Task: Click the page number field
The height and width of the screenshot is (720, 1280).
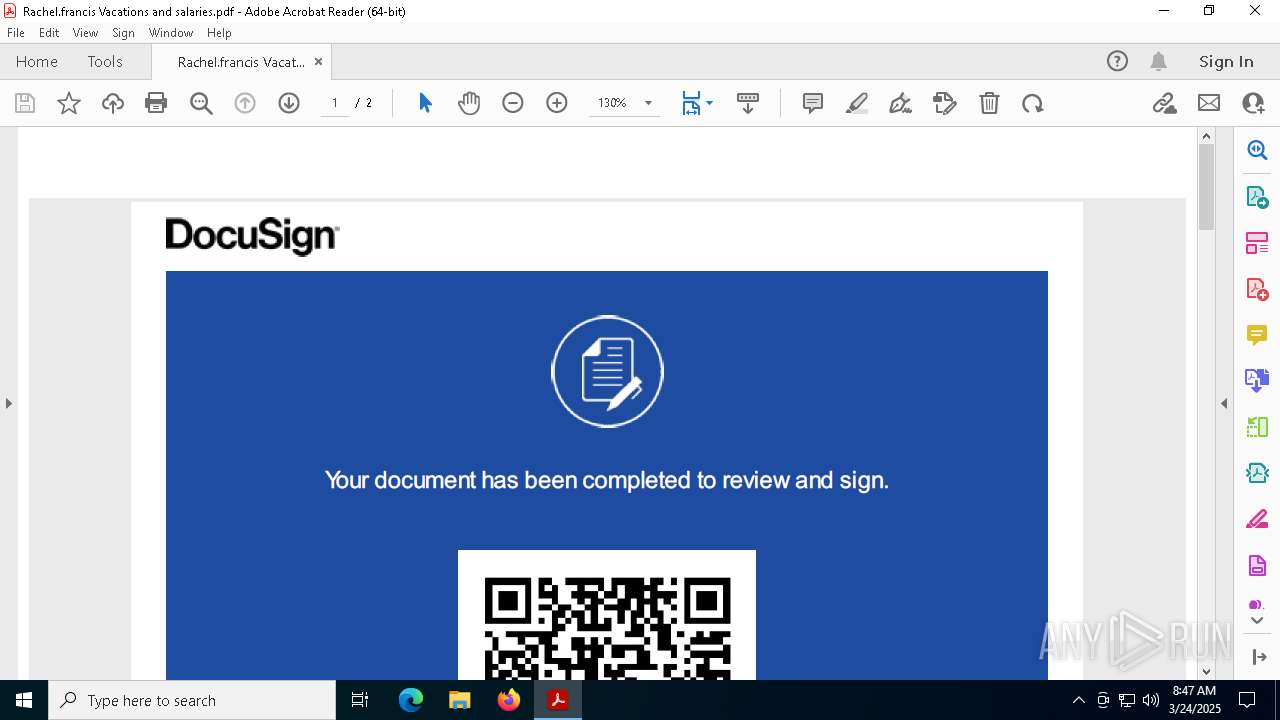Action: [335, 103]
